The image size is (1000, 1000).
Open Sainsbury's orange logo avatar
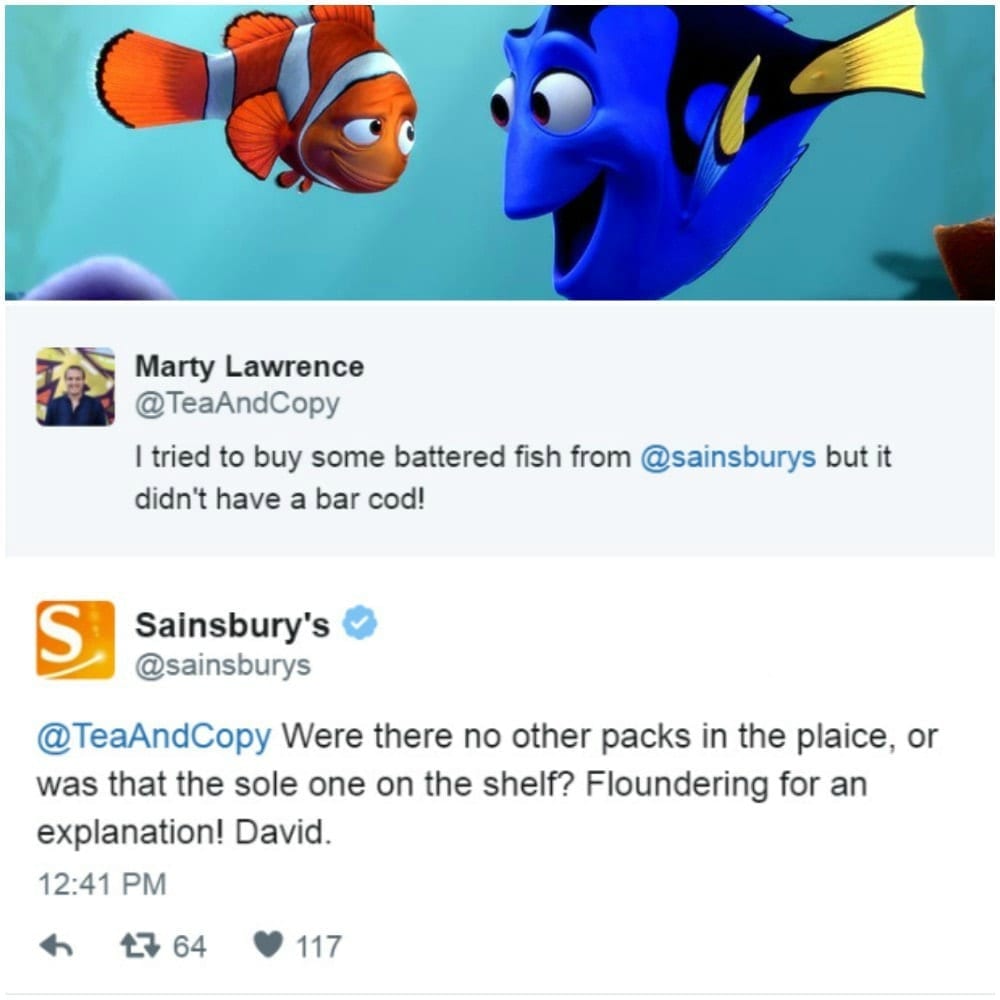tap(75, 639)
